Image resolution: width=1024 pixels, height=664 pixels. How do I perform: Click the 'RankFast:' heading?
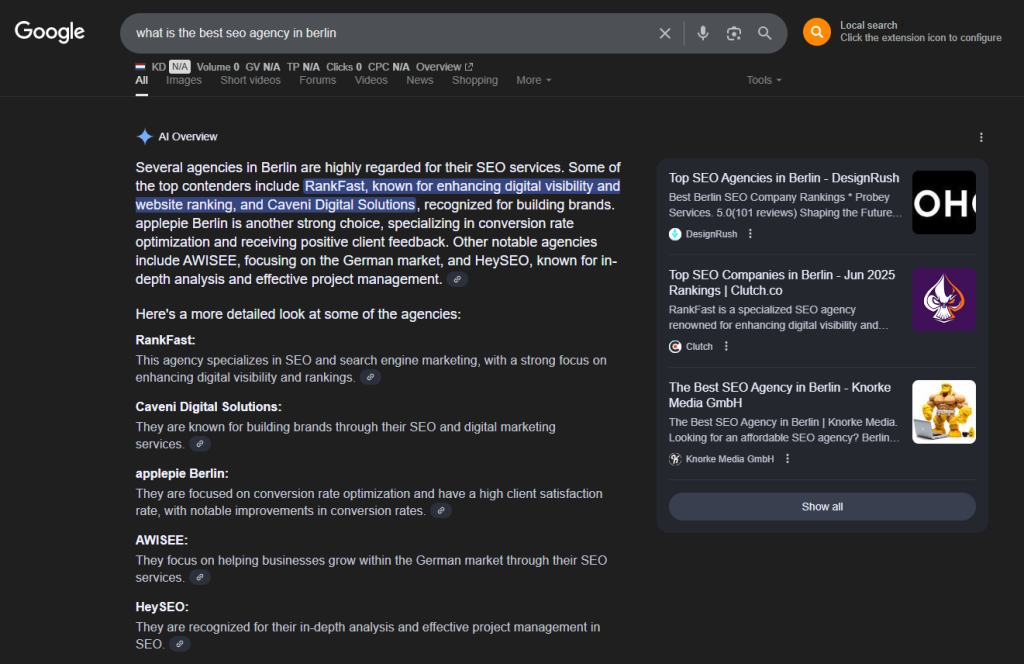click(165, 340)
